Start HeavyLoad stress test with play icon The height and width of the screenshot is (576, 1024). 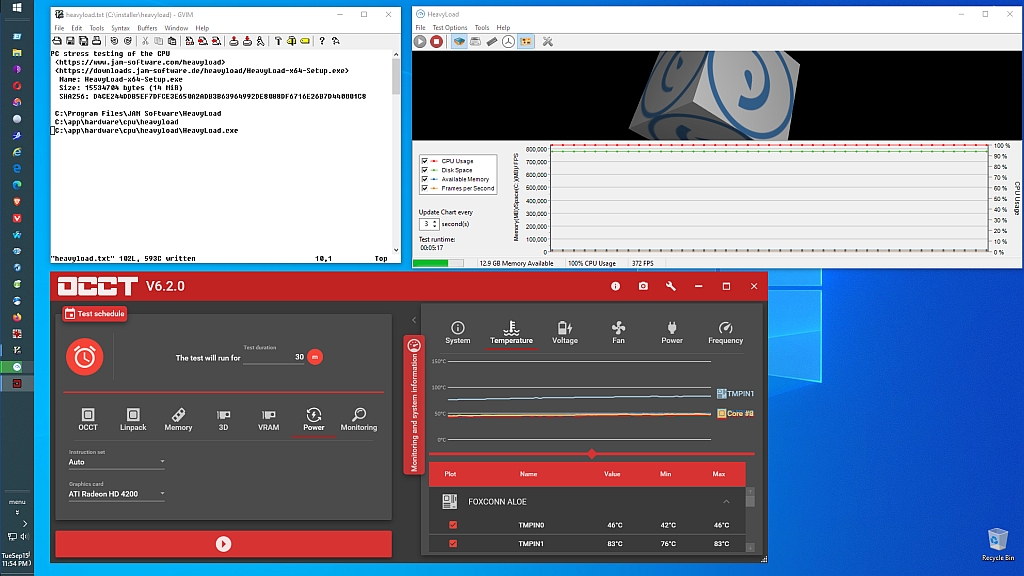(x=420, y=42)
